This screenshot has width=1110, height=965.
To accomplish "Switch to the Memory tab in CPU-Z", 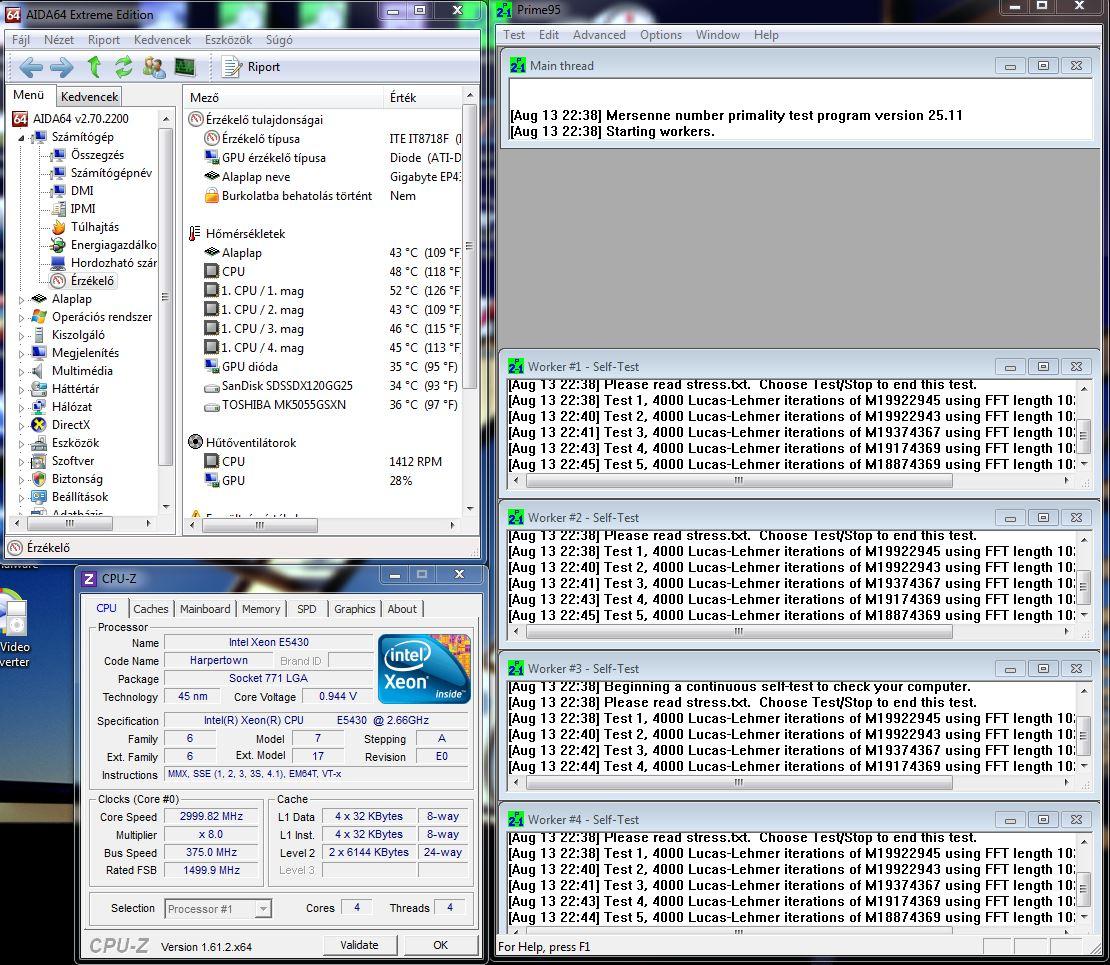I will (261, 609).
